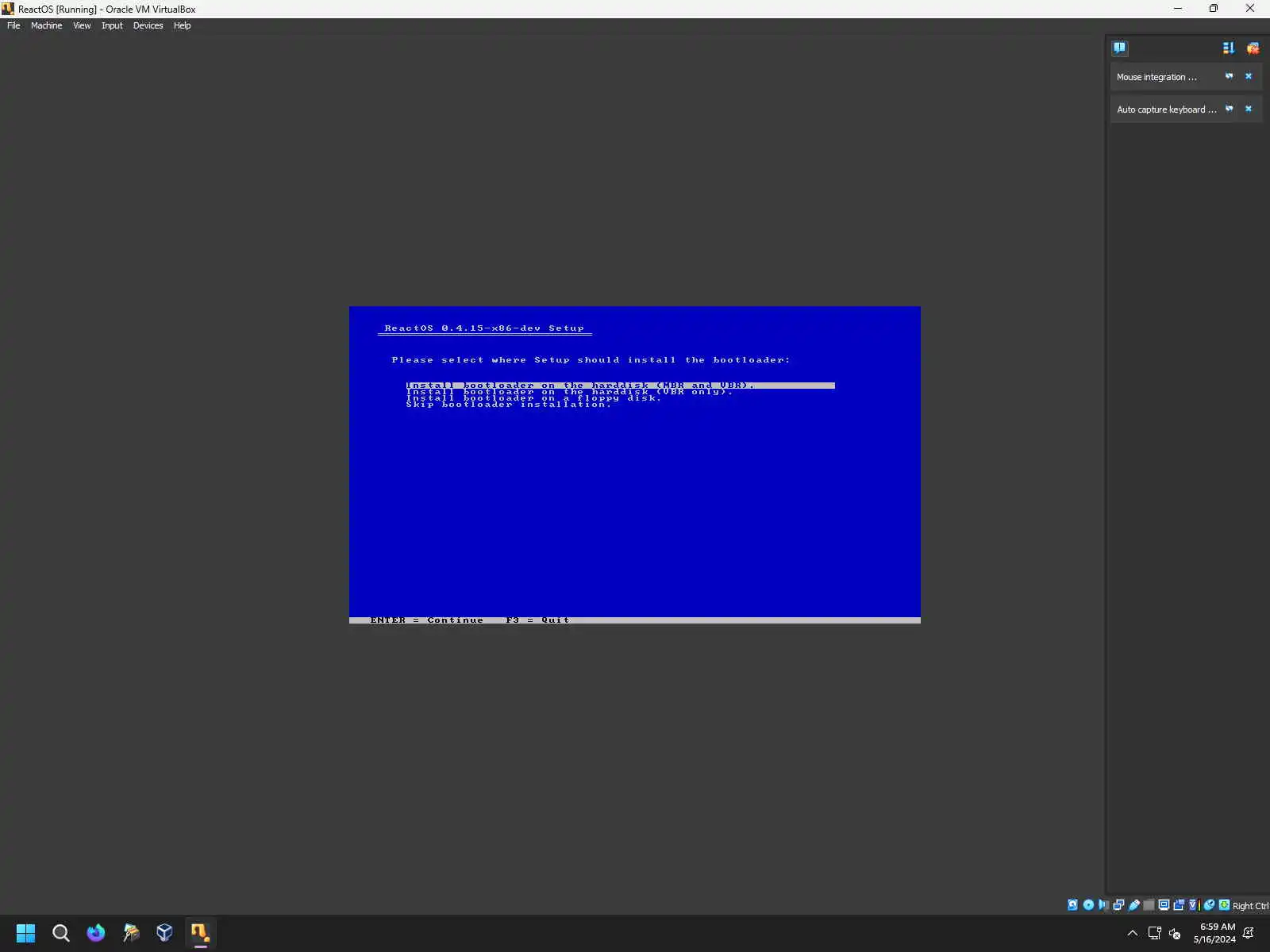Dismiss the Auto capture keyboard notification
The height and width of the screenshot is (952, 1270).
1249,109
